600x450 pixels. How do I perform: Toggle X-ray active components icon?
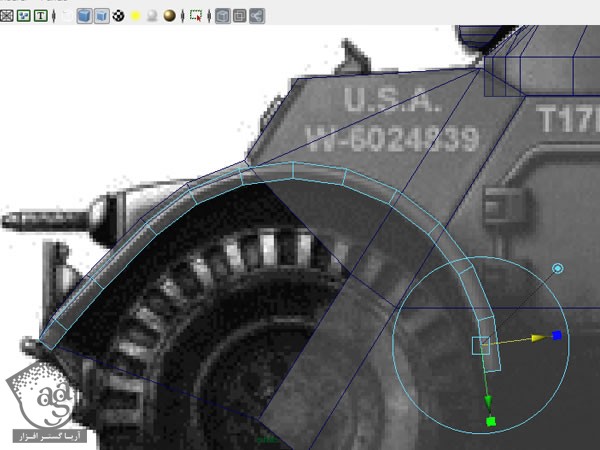pyautogui.click(x=240, y=15)
